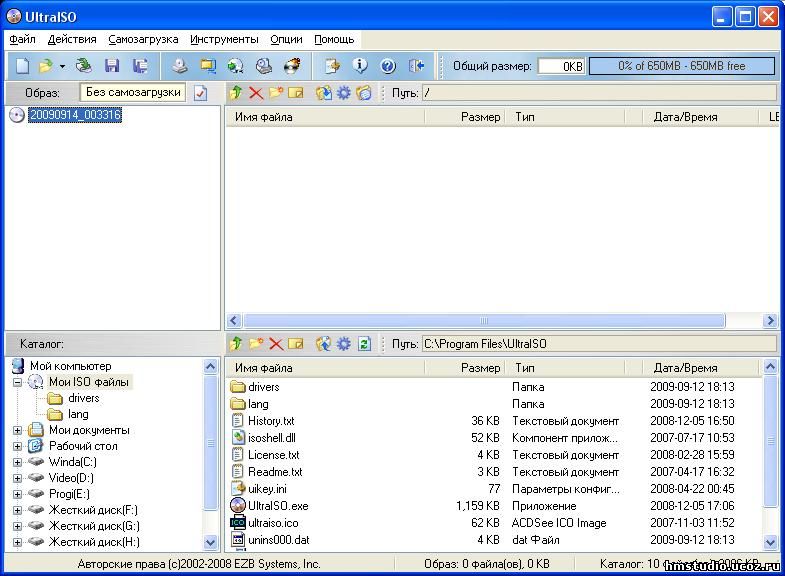
Task: Open the Опции menu
Action: (286, 39)
